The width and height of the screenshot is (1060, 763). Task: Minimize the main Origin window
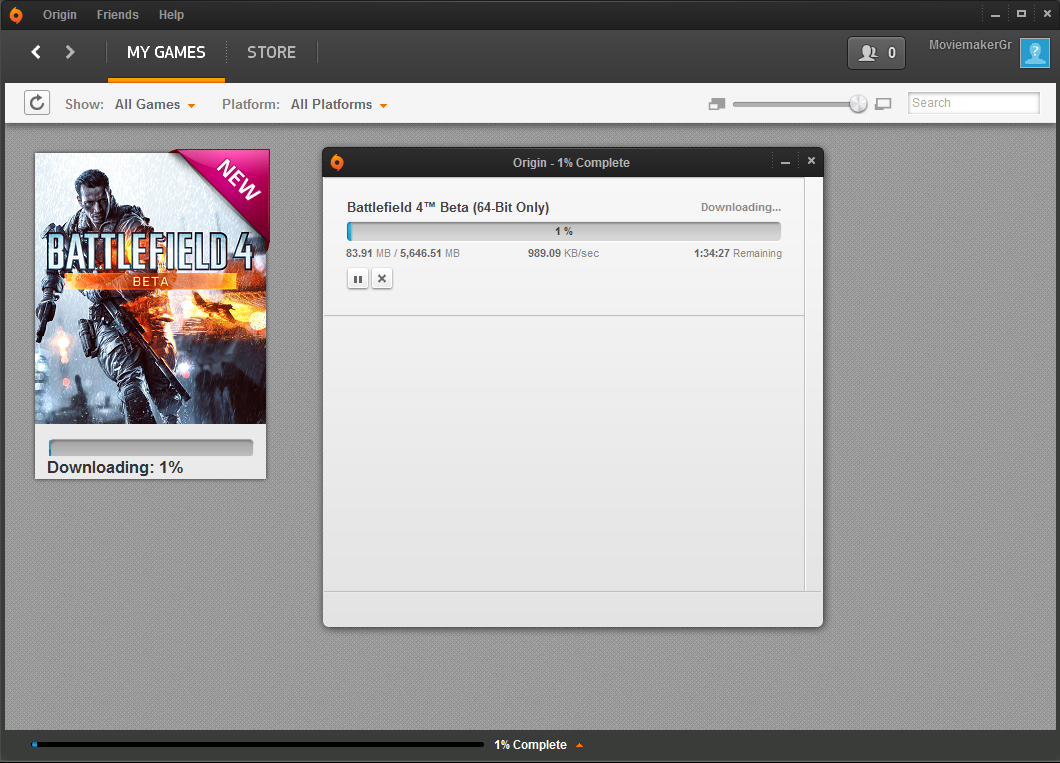pos(995,14)
